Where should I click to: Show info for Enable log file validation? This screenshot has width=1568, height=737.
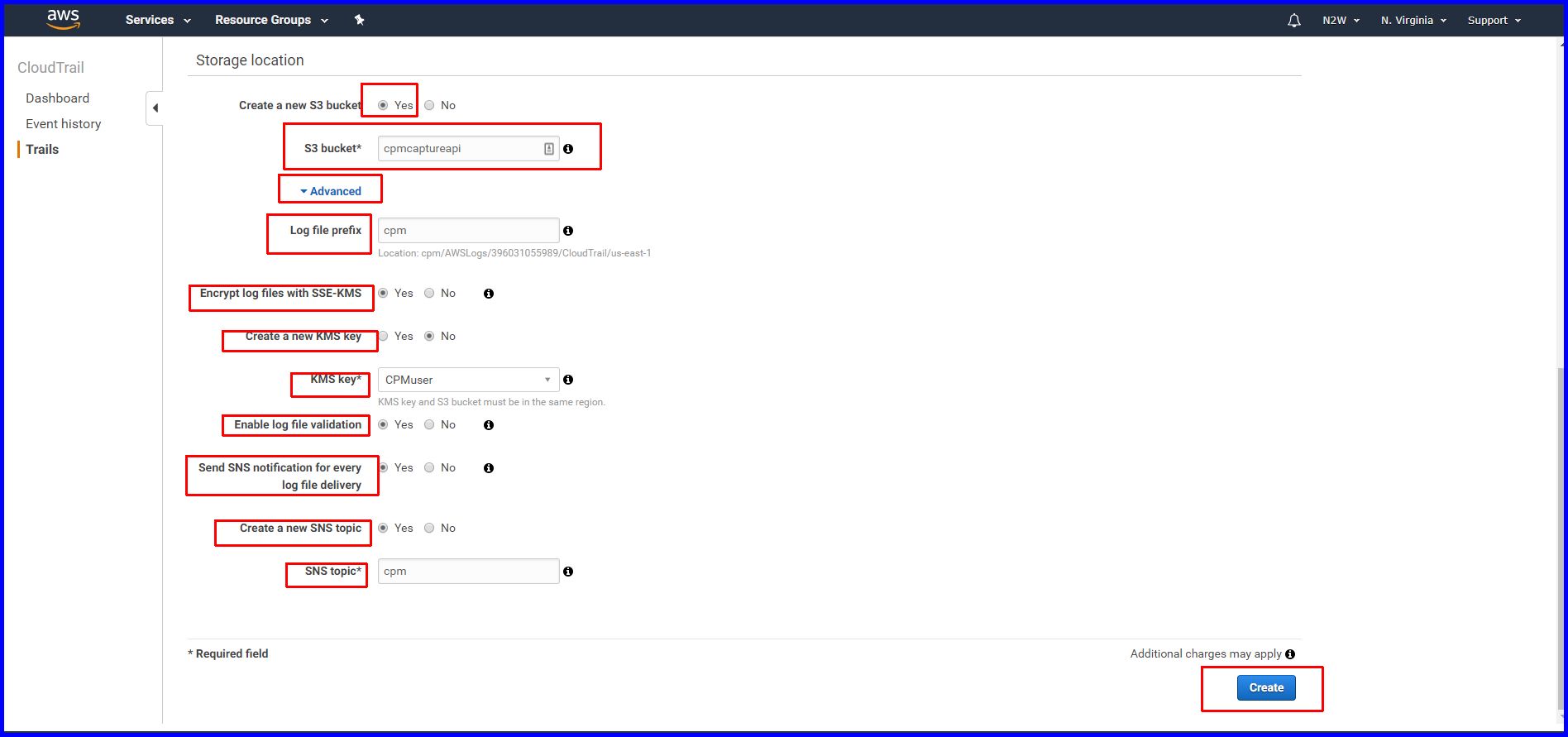489,425
